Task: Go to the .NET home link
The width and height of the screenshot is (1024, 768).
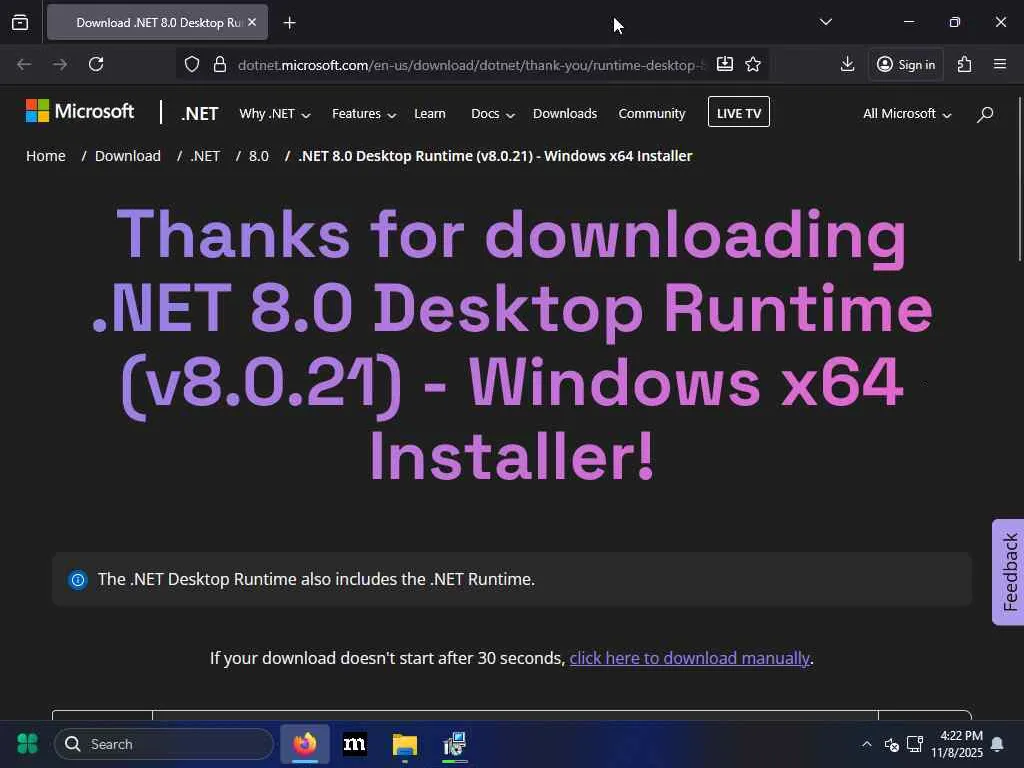Action: point(200,114)
